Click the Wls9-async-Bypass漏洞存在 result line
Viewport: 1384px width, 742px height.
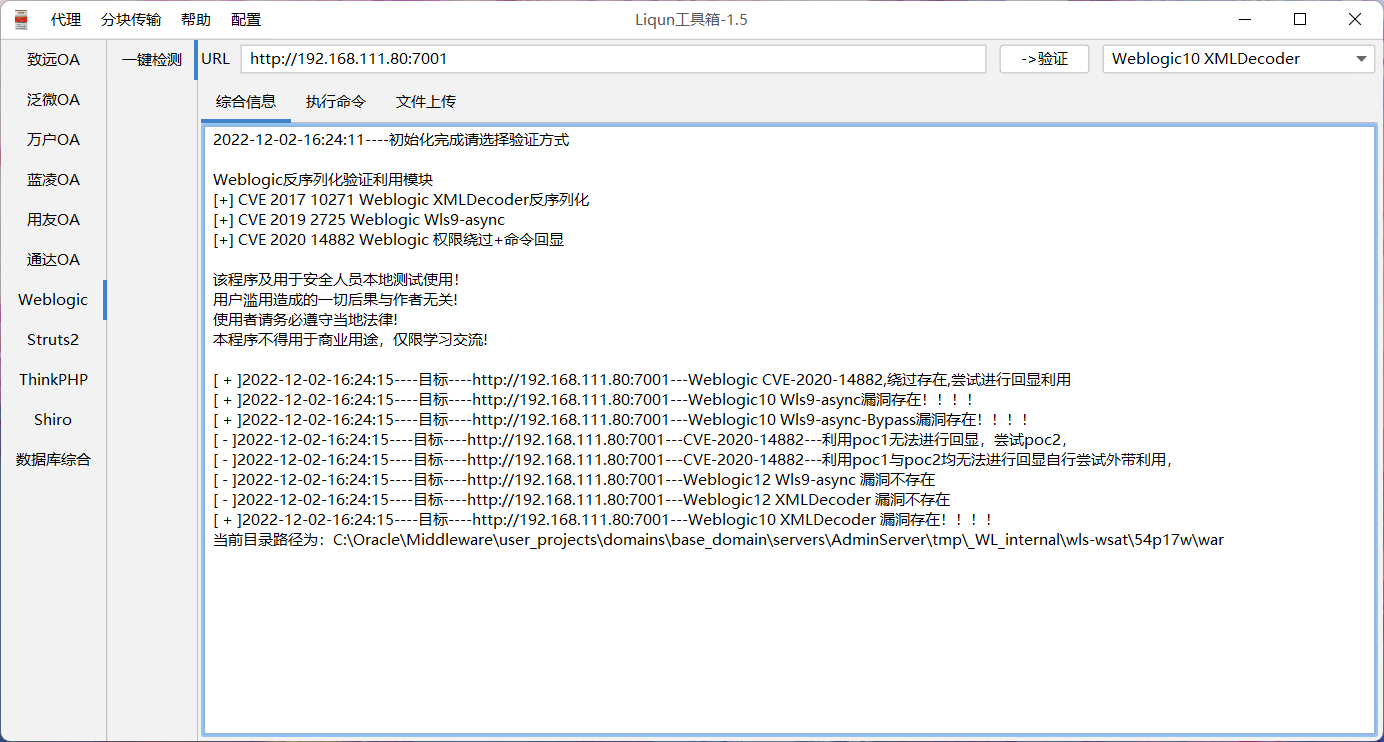point(621,420)
